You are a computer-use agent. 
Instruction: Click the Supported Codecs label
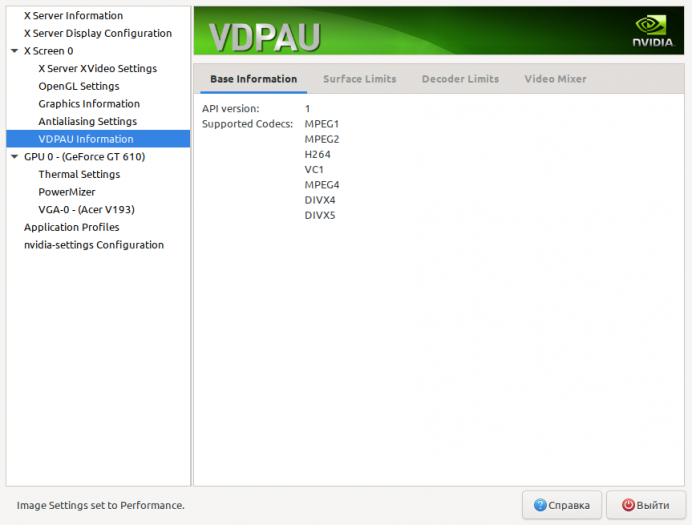247,124
